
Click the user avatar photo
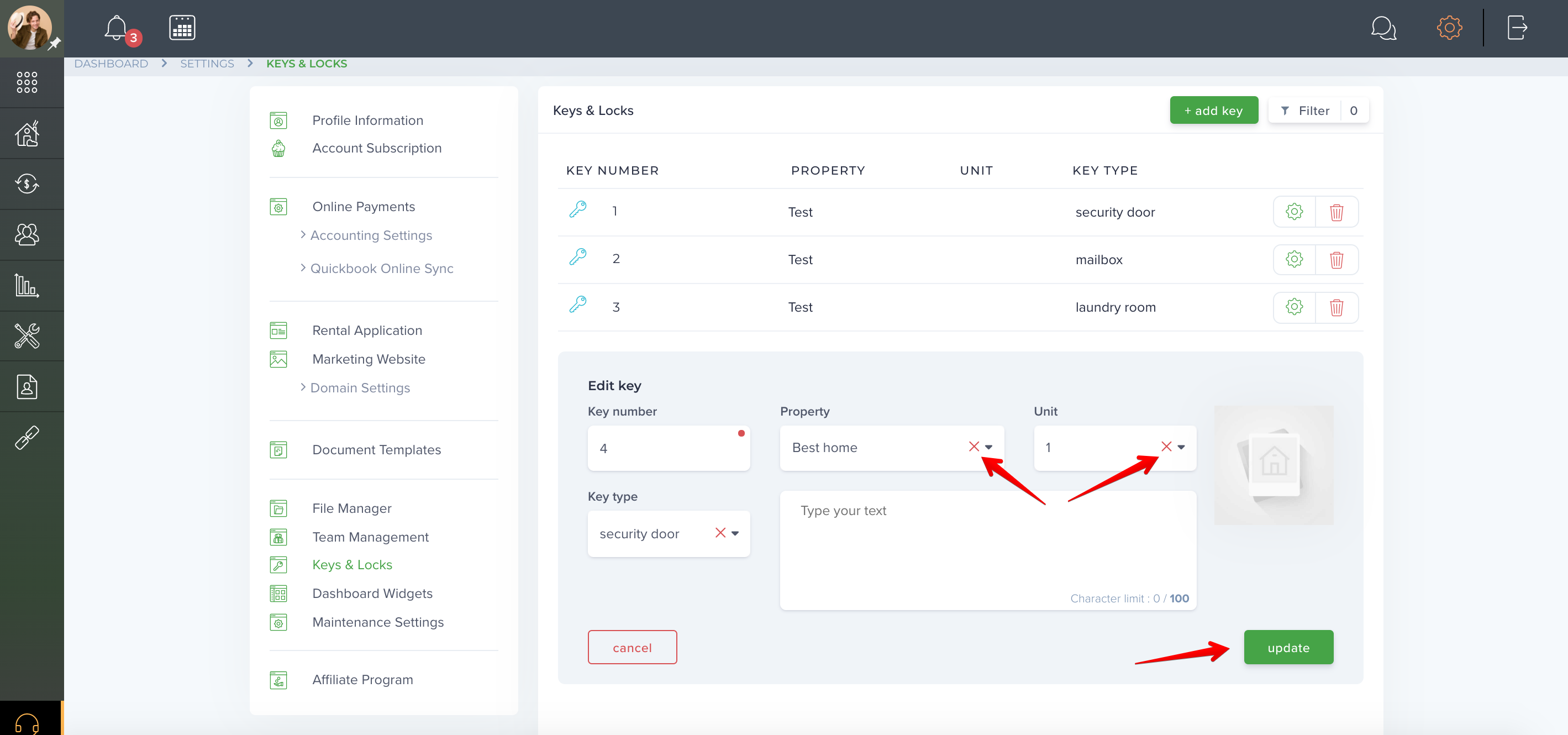coord(30,28)
